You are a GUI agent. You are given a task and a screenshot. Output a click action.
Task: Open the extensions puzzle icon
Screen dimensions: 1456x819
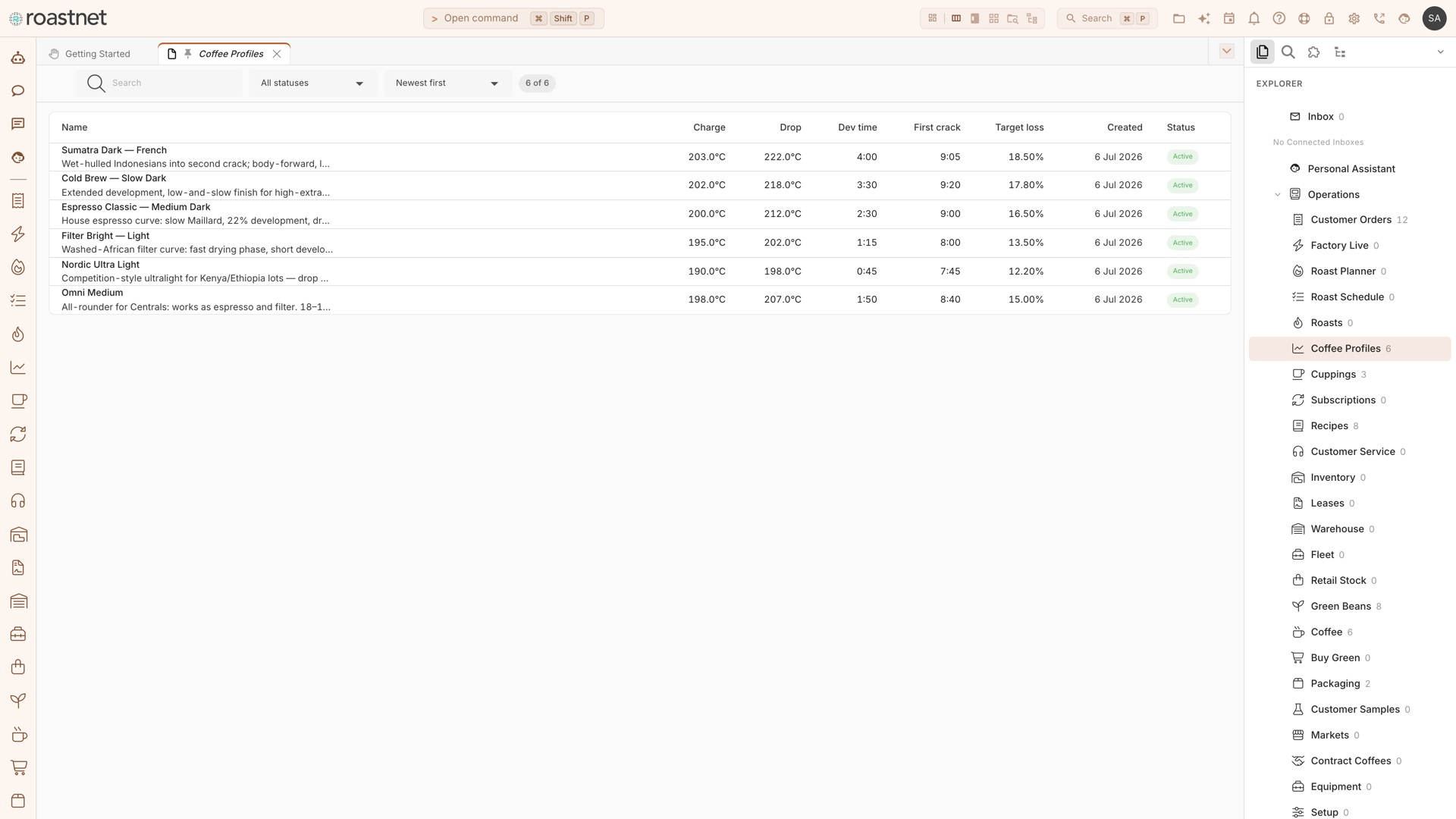pos(1314,52)
